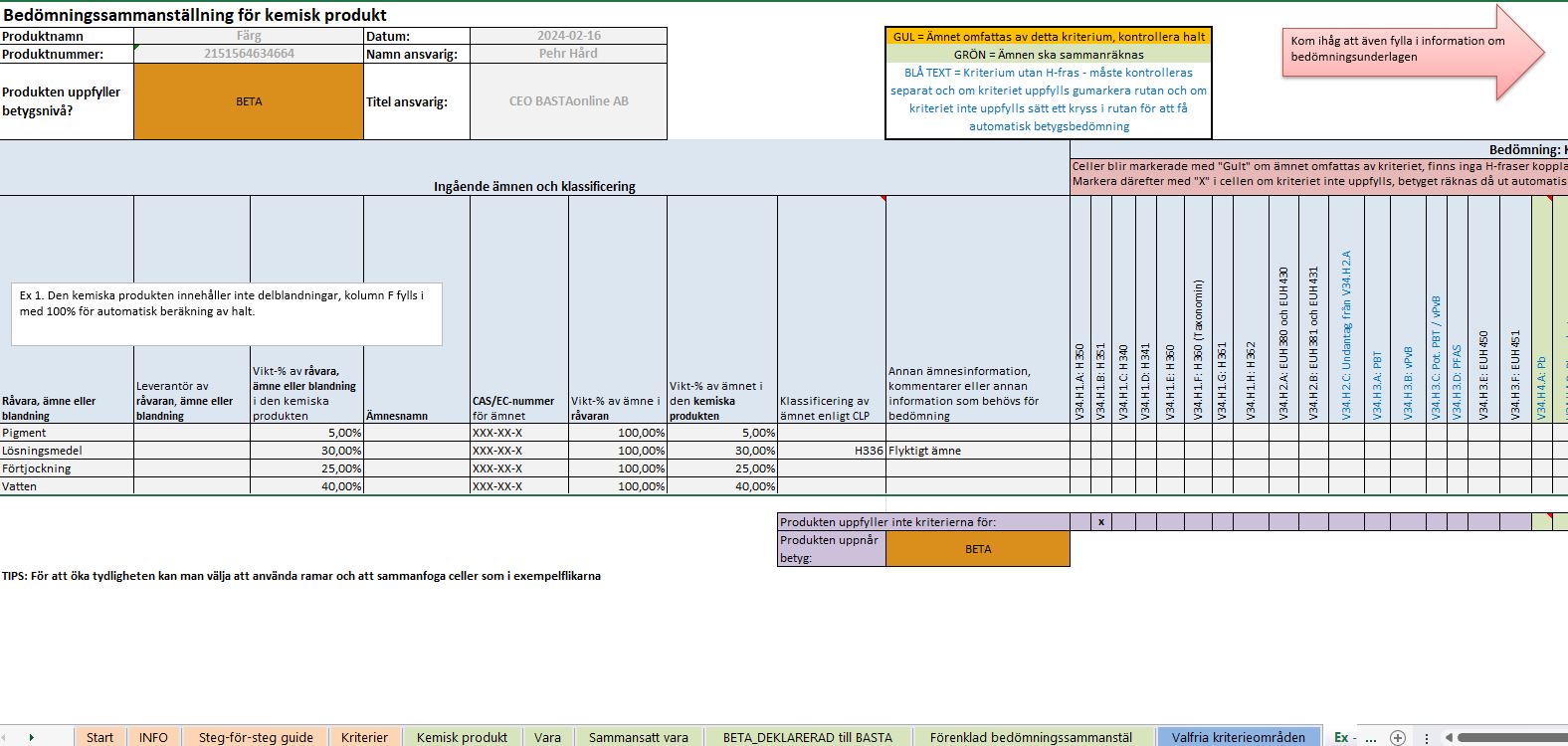Switch to the Kemisk produkt tab
The image size is (1568, 746).
(462, 737)
